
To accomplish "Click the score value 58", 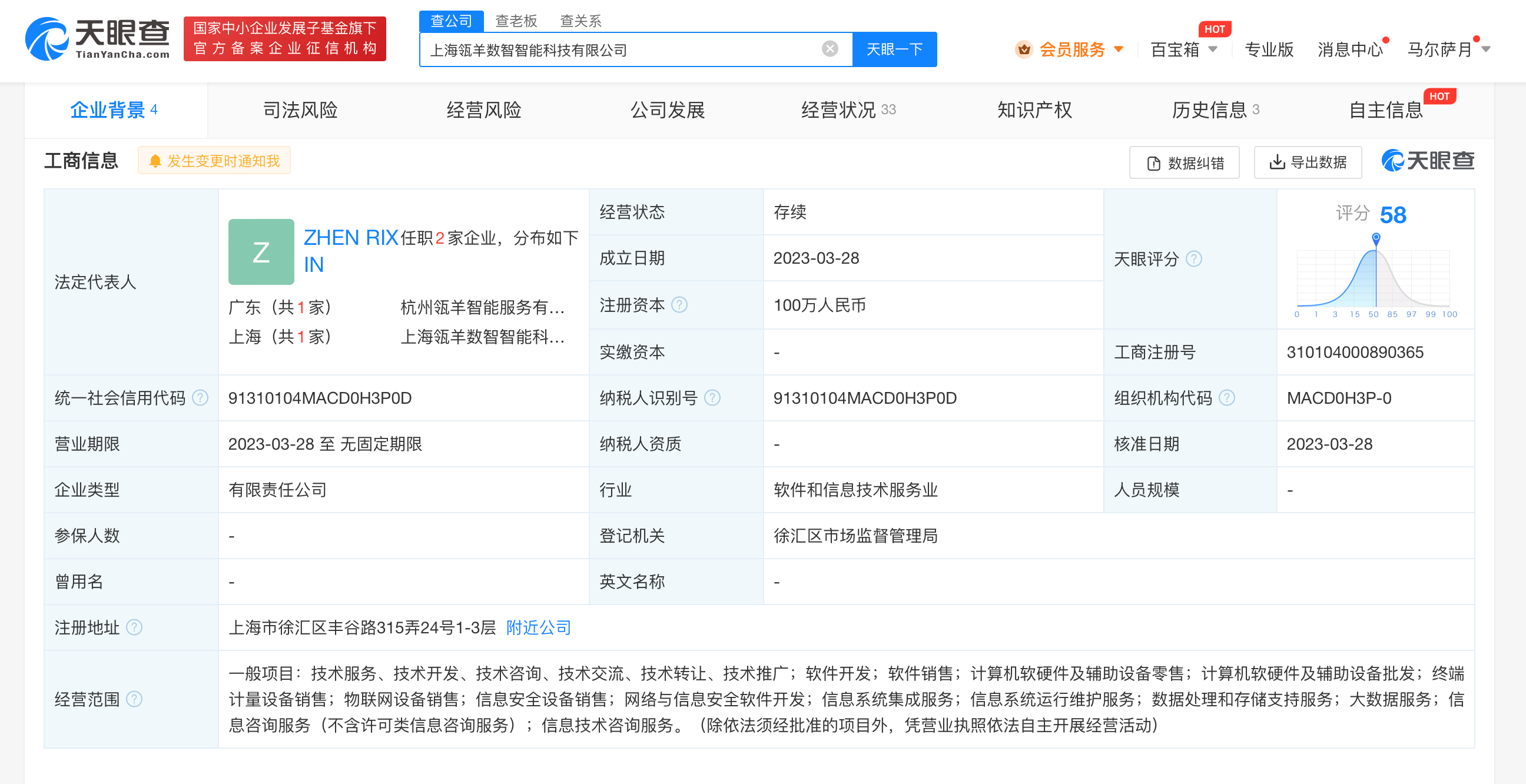I will tap(1393, 214).
